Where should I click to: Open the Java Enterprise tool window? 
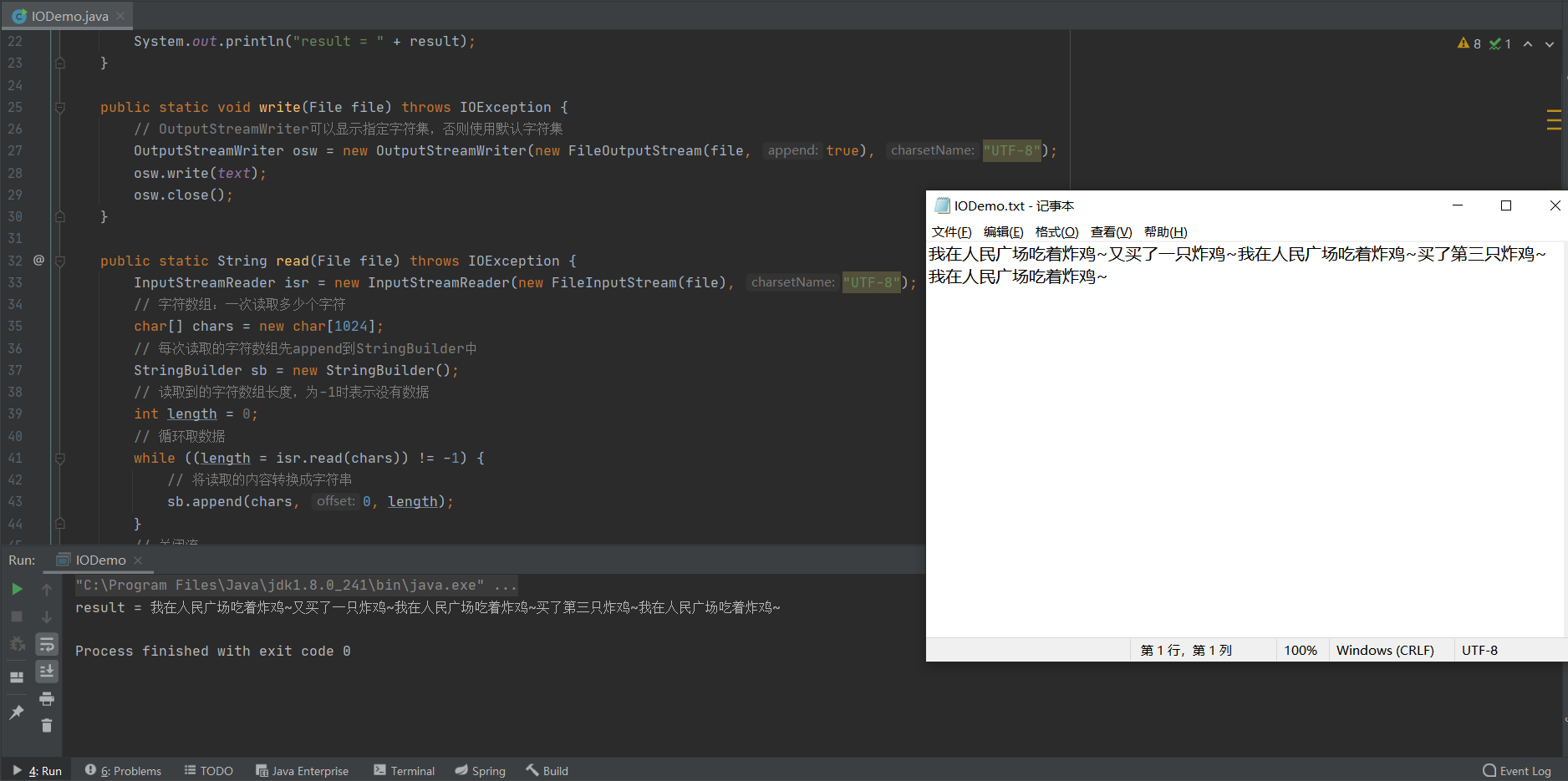point(303,771)
